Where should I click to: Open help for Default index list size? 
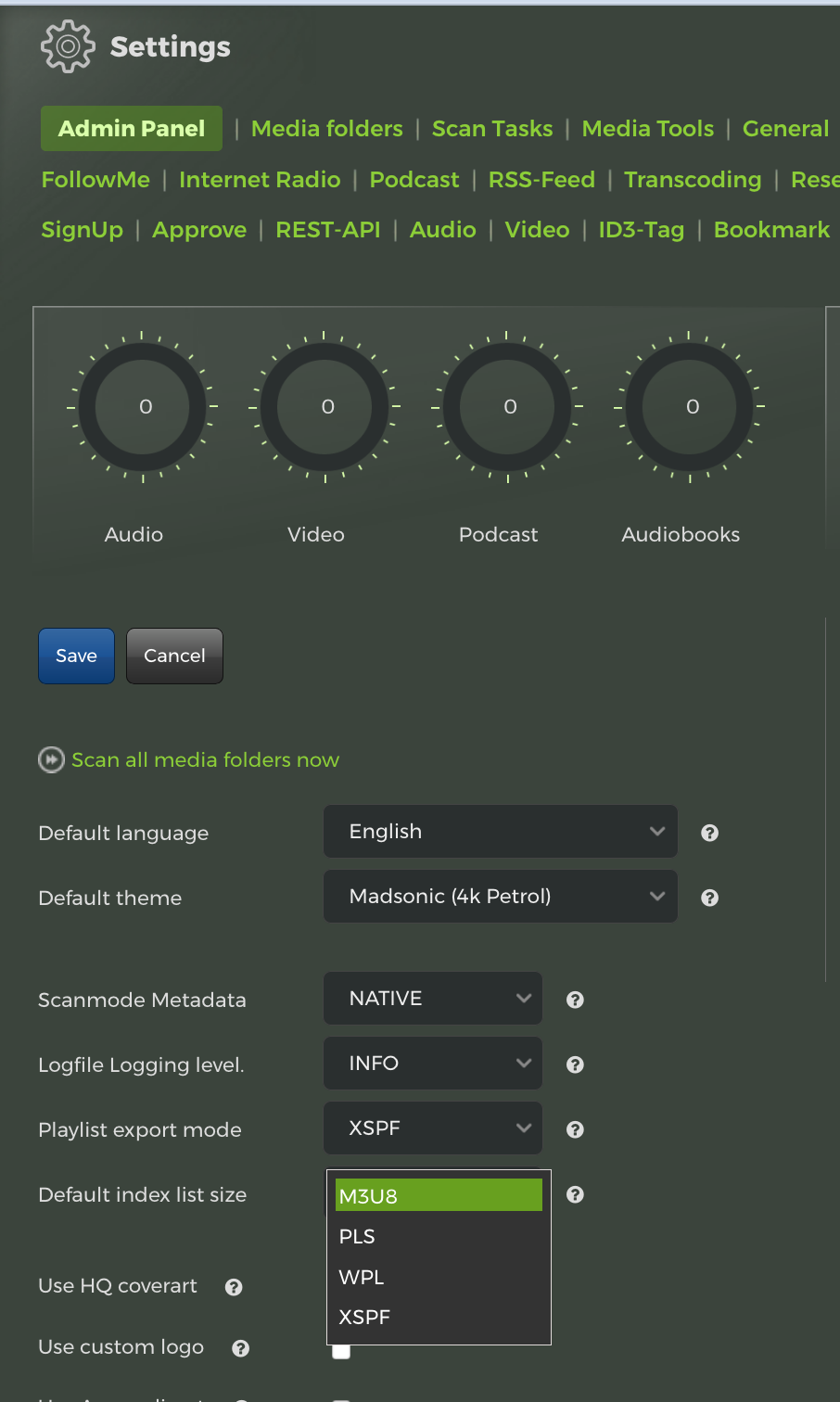pos(575,1194)
